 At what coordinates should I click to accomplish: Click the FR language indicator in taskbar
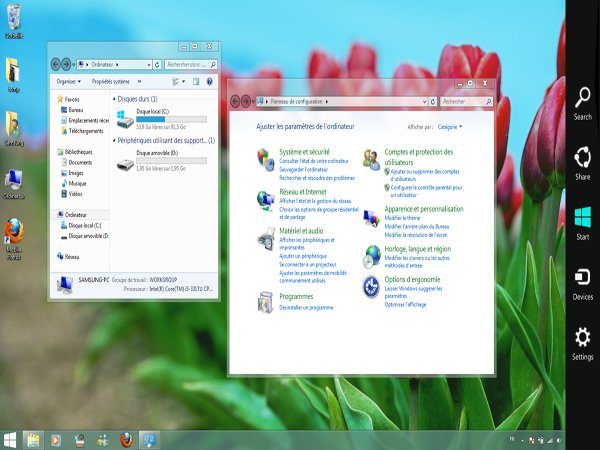[512, 440]
